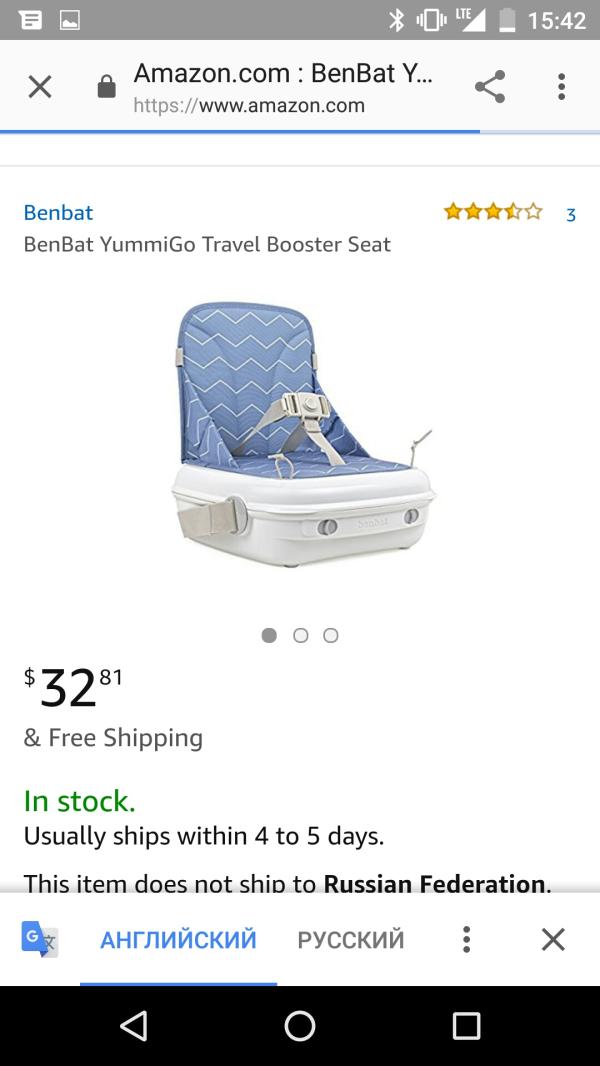This screenshot has height=1066, width=600.
Task: Open the recent apps overview
Action: [466, 1026]
